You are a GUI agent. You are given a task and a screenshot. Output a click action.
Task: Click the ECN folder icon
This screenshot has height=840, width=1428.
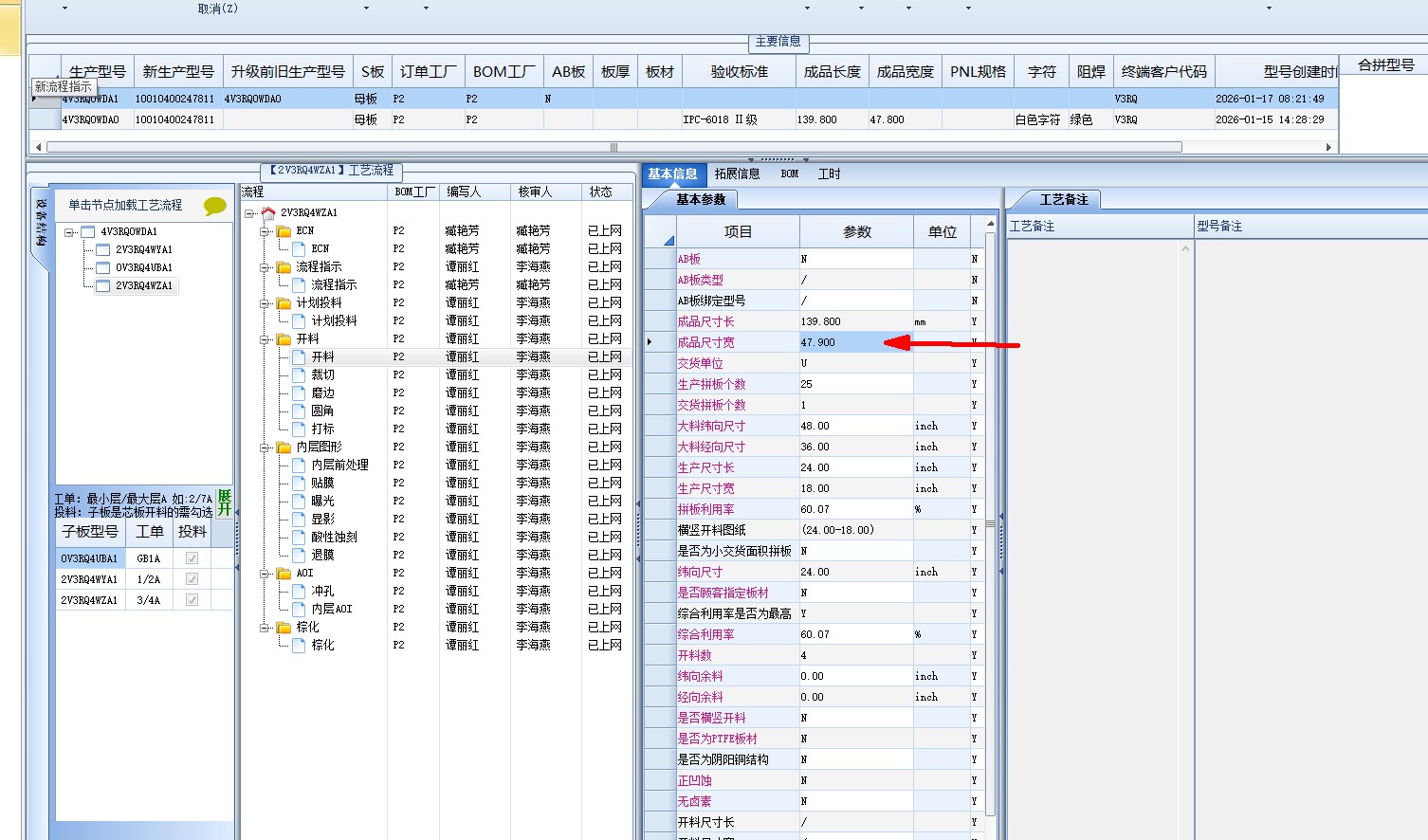(284, 231)
